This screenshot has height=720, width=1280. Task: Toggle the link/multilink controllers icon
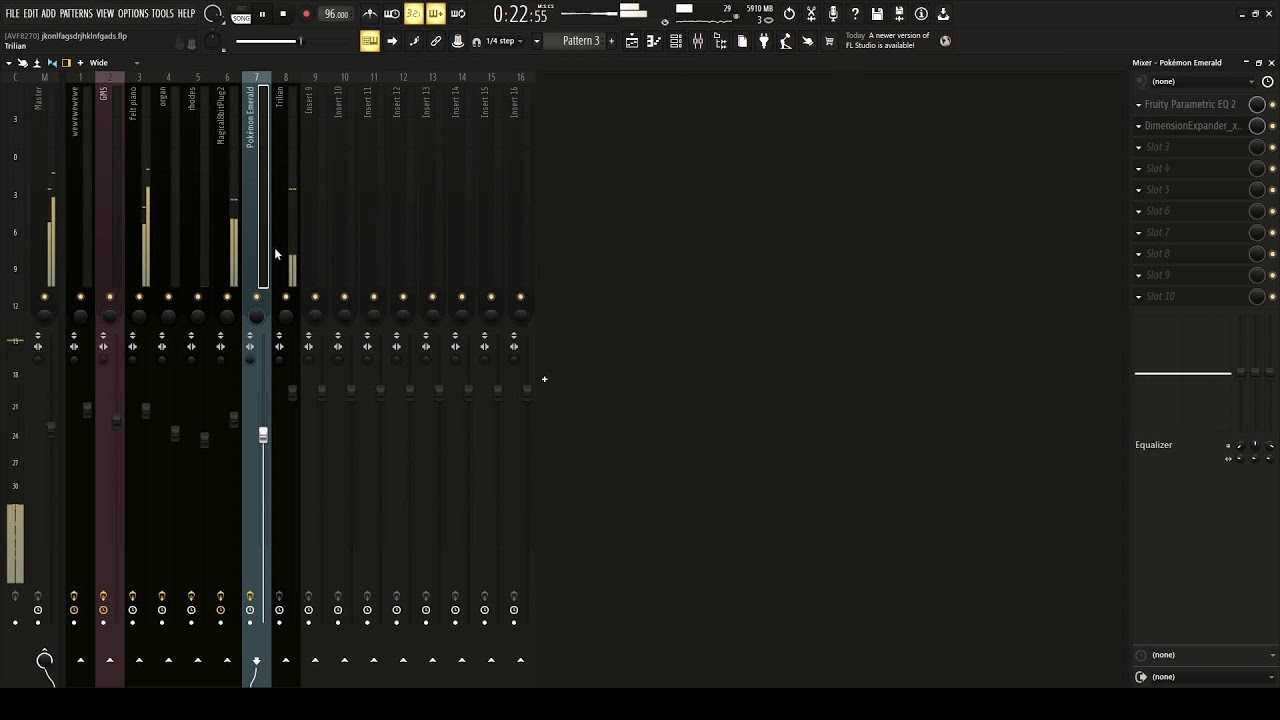pyautogui.click(x=436, y=41)
